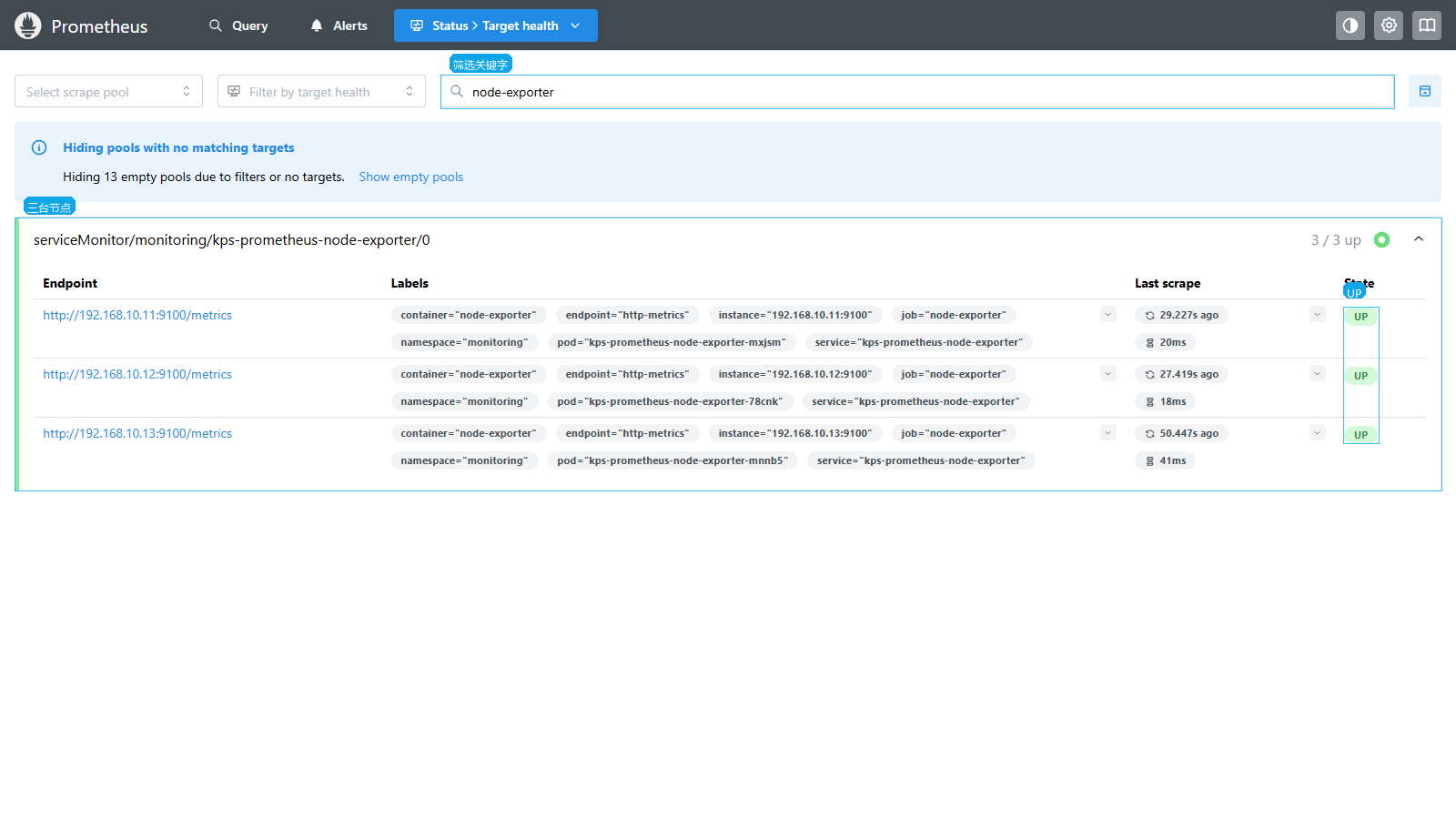The width and height of the screenshot is (1456, 819).
Task: Click the pod="kps-prometheus-node-exporter-mxjsm" label
Action: click(x=672, y=342)
